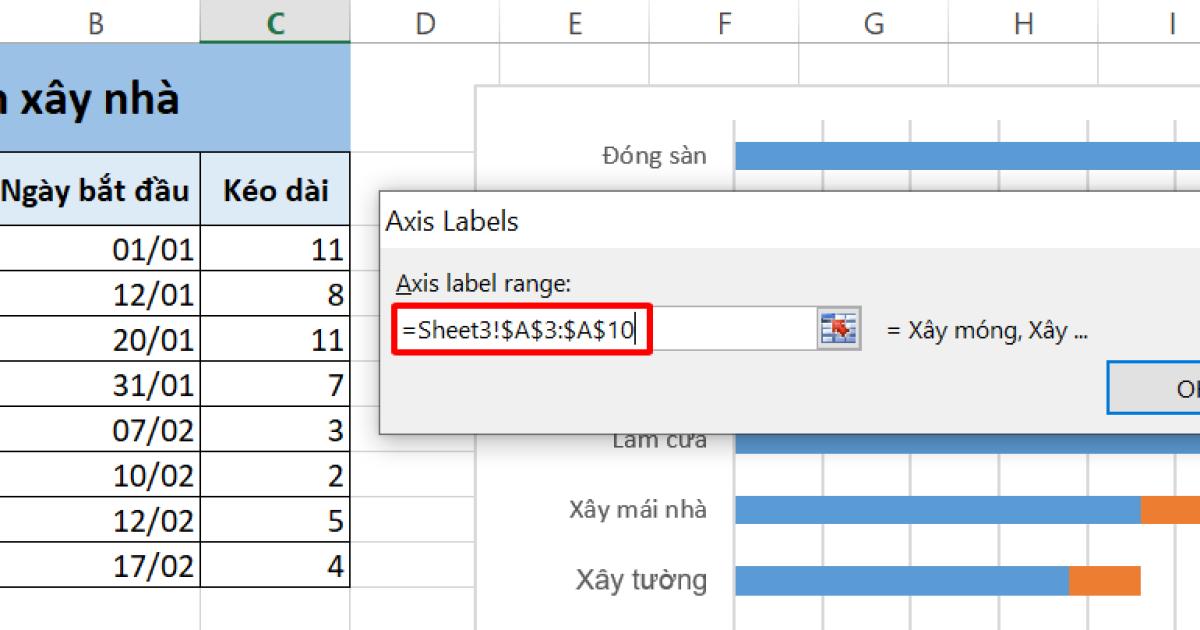Select column header F
This screenshot has width=1200, height=630.
tap(724, 20)
